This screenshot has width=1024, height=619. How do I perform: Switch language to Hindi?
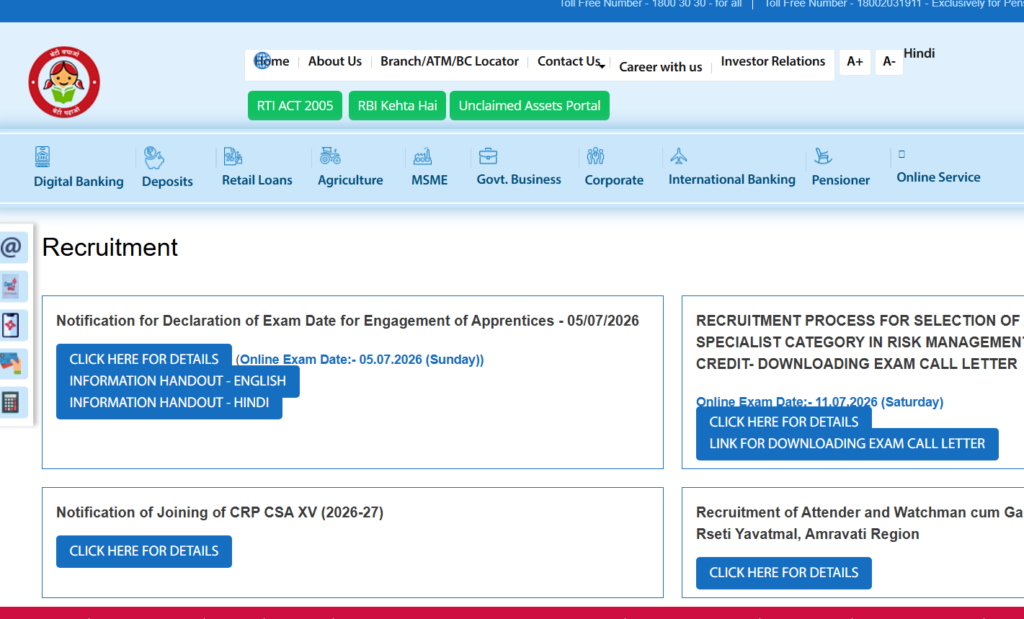click(x=919, y=53)
